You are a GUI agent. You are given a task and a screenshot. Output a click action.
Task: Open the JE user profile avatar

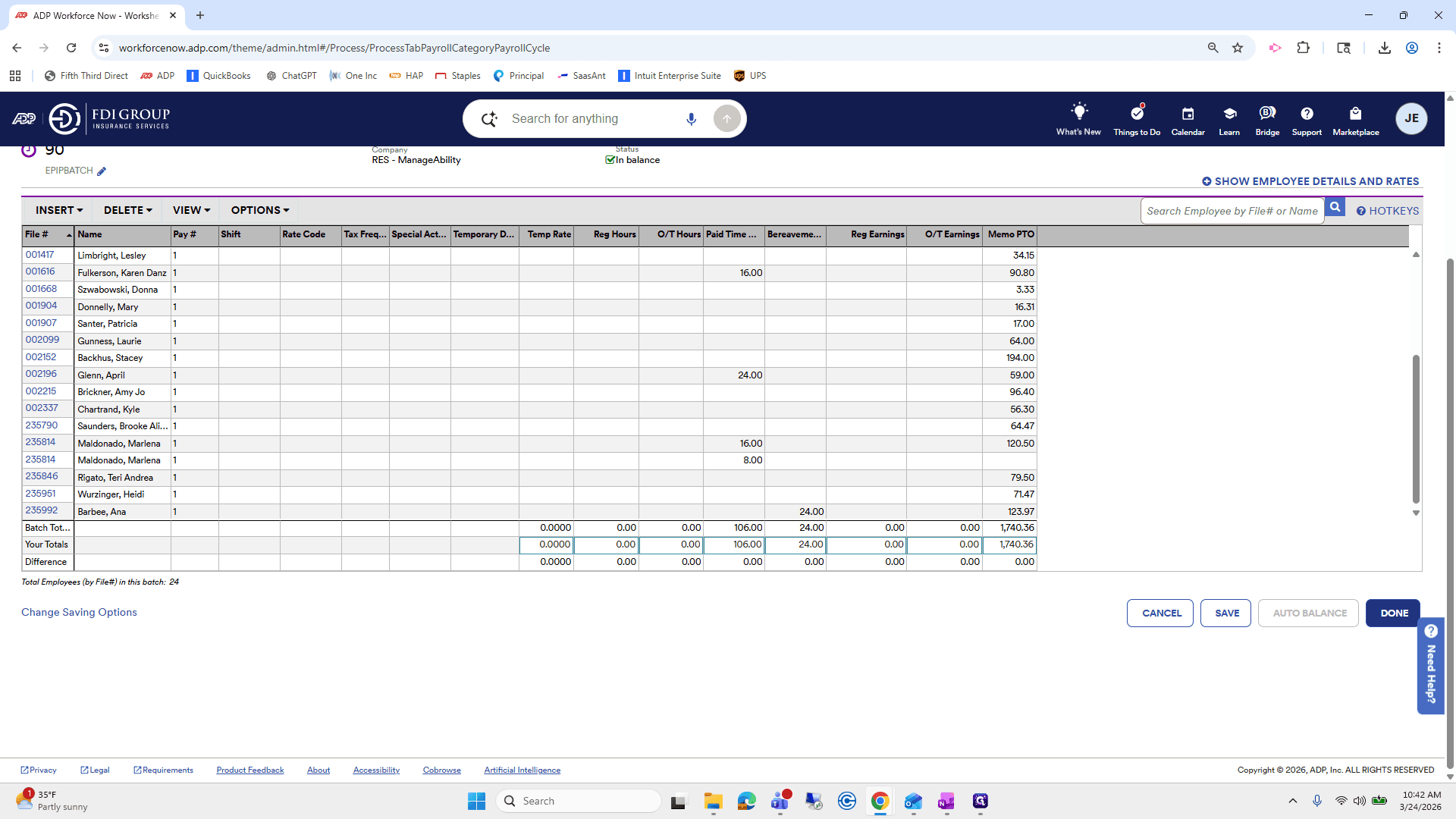pyautogui.click(x=1411, y=118)
